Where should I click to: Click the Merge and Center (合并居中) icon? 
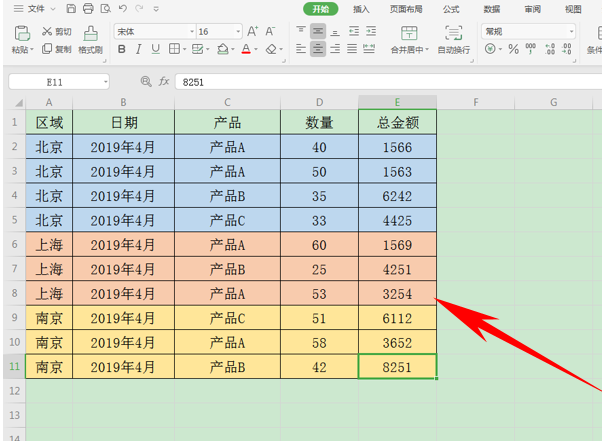tap(409, 40)
